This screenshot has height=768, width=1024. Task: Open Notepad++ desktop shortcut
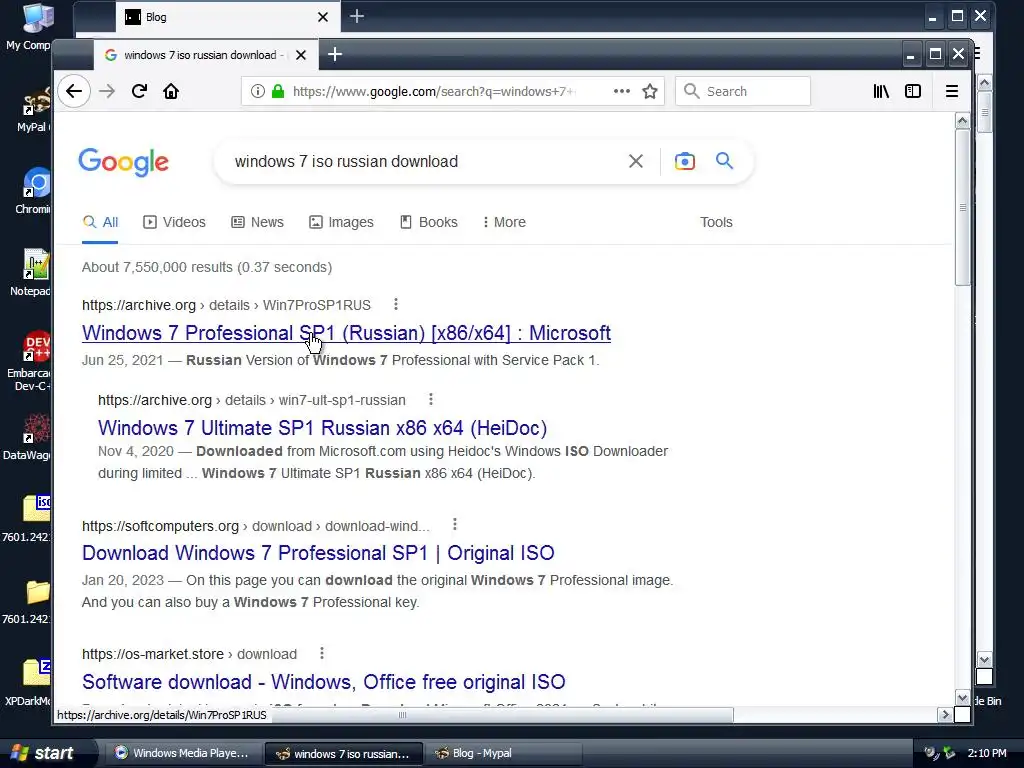(31, 273)
